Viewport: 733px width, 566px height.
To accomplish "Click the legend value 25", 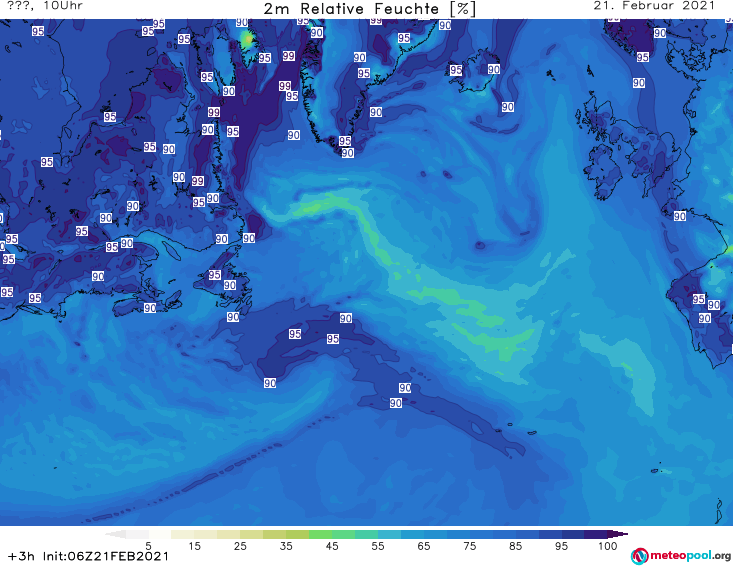I will click(x=240, y=546).
